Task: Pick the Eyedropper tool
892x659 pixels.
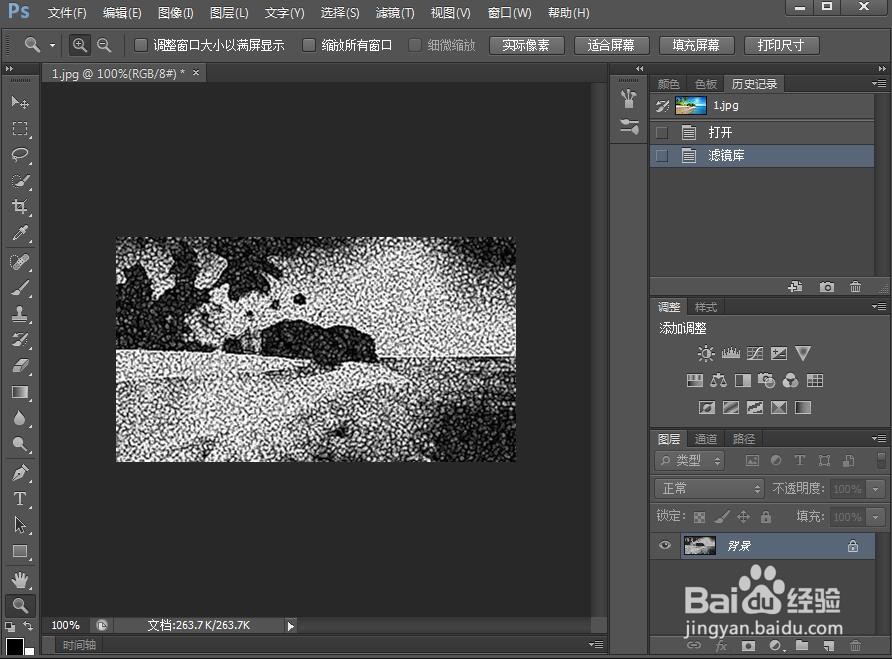Action: pos(20,233)
